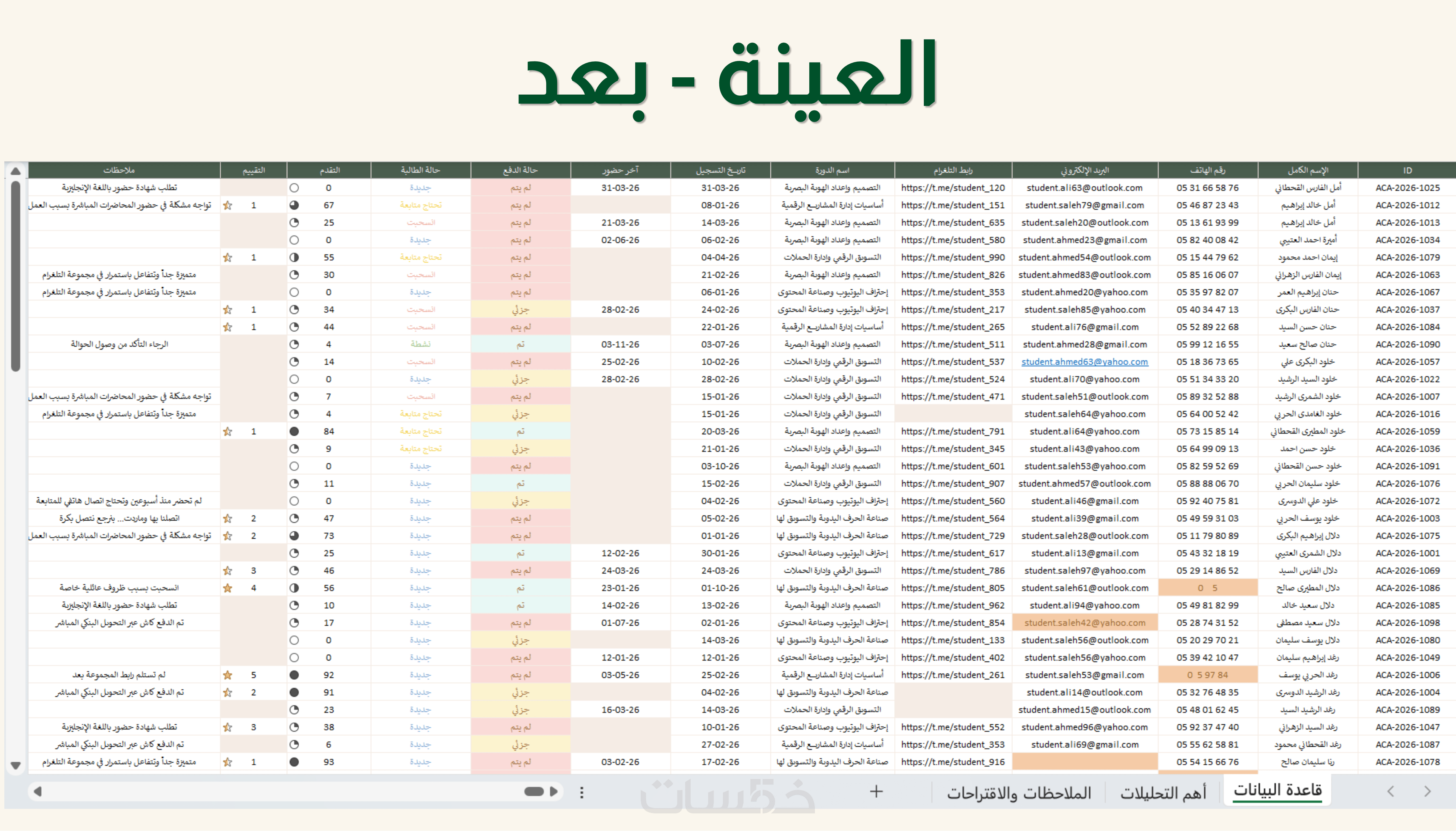Click the rating star in row ACA-2026-1086

(228, 588)
